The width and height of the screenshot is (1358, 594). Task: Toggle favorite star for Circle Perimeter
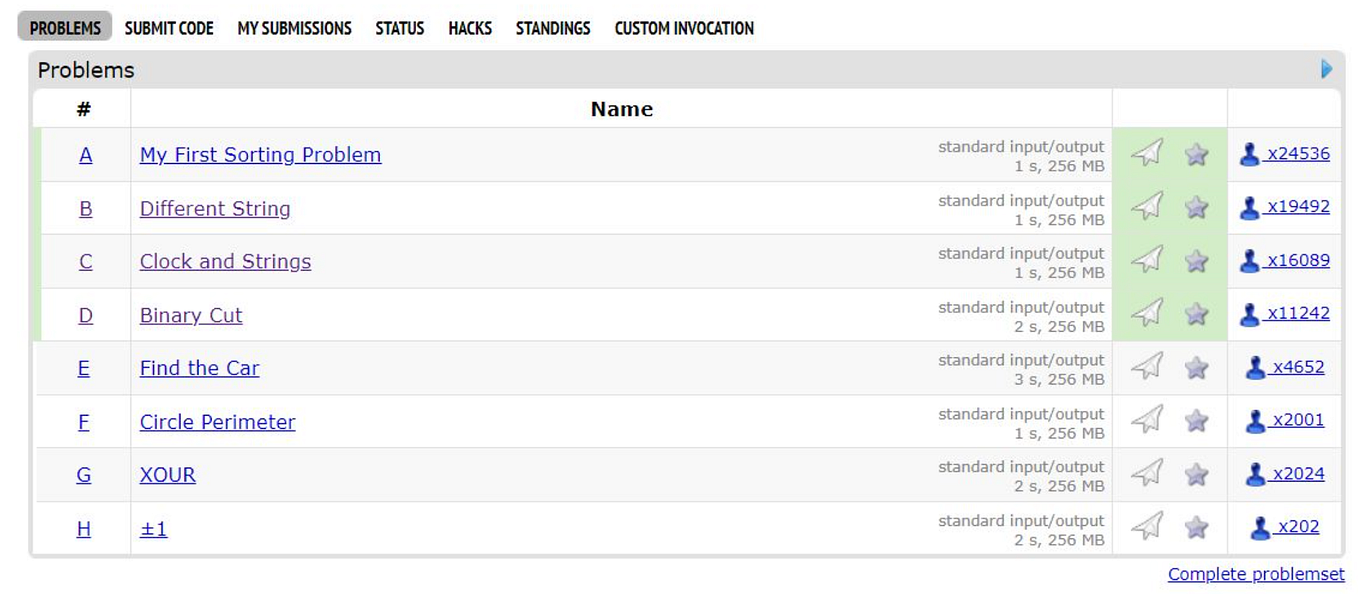[x=1196, y=421]
